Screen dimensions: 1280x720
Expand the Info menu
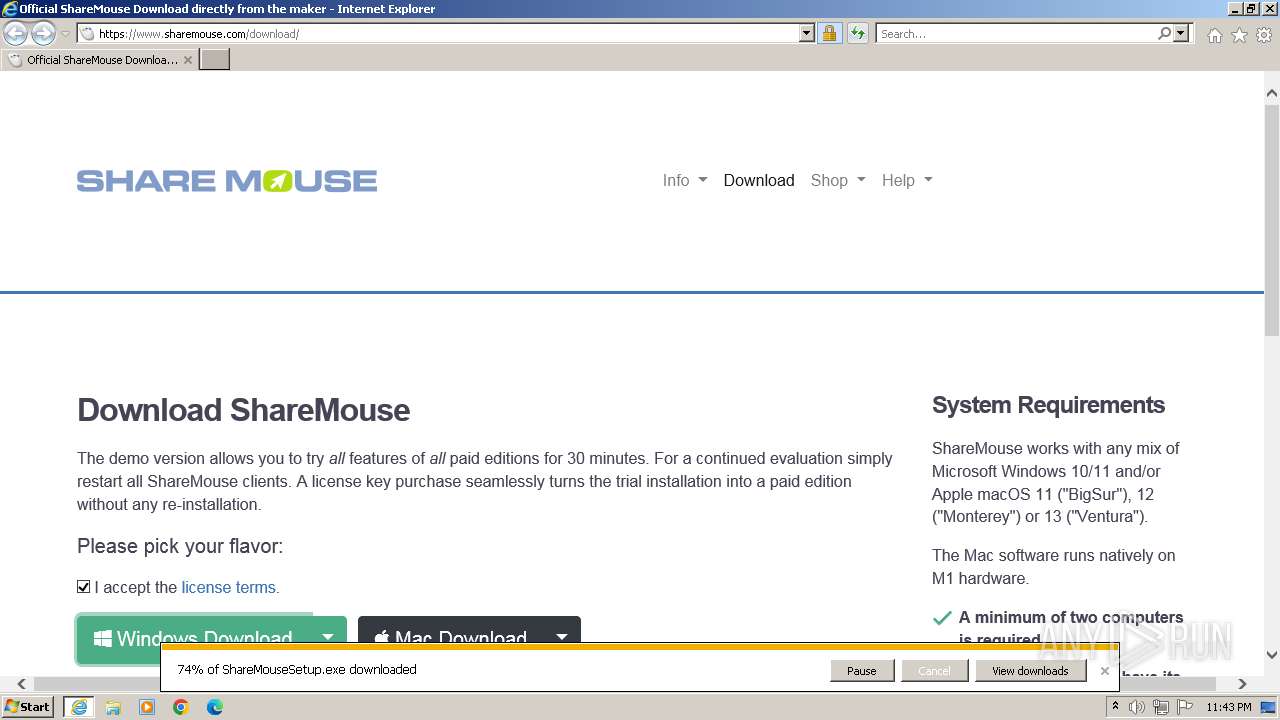point(684,180)
